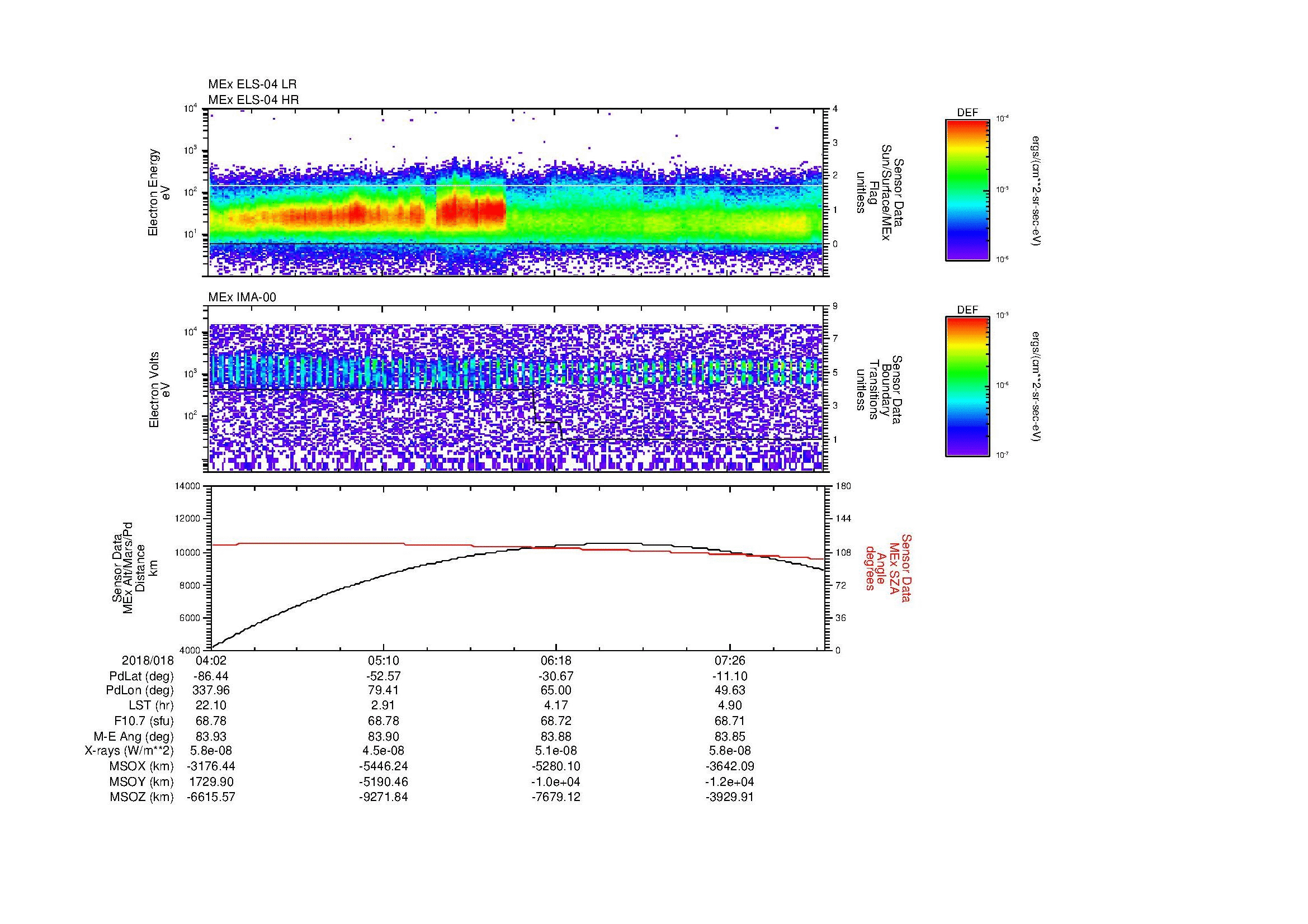This screenshot has width=1308, height=924.
Task: Click the PdLon value 337.96
Action: (211, 690)
